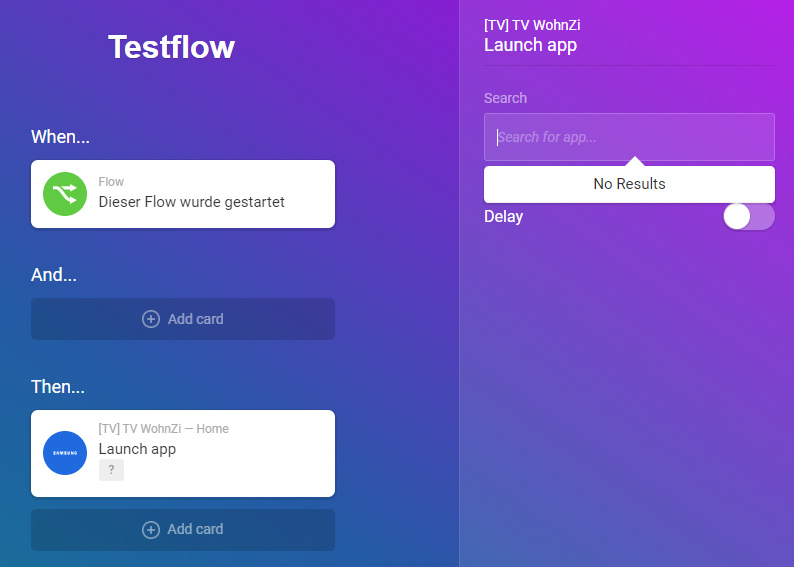Click the Search label above the field
Viewport: 794px width, 567px height.
pos(505,98)
